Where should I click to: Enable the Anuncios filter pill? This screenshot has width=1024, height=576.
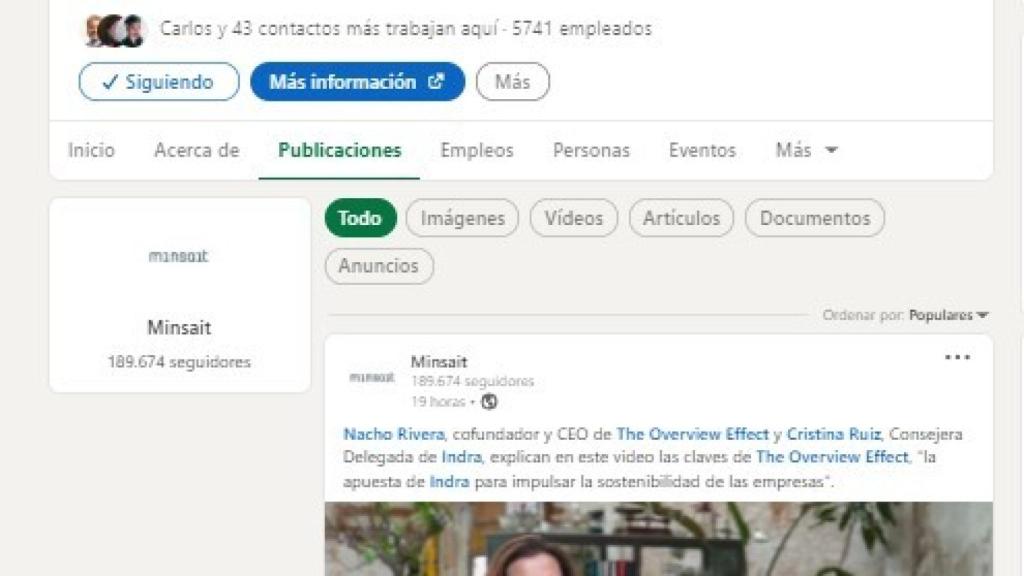(379, 266)
